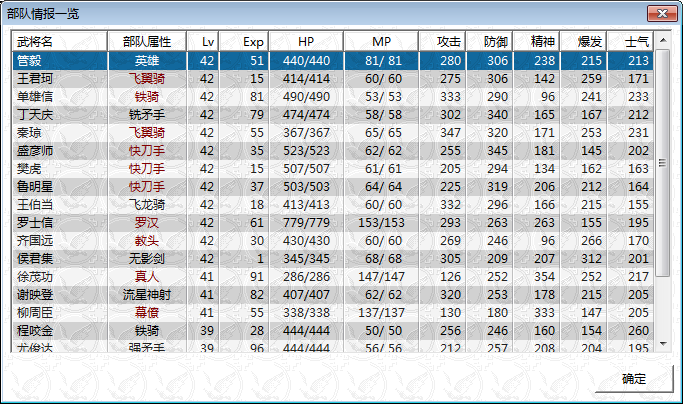Select the 柳周臣 row
The width and height of the screenshot is (683, 404).
tap(333, 312)
